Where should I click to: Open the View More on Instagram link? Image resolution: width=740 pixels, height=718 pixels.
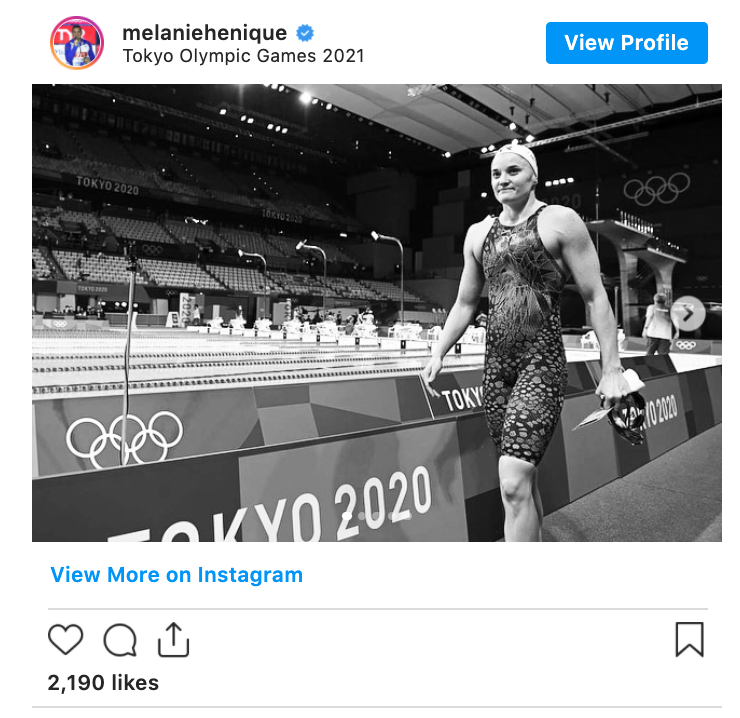[x=177, y=575]
